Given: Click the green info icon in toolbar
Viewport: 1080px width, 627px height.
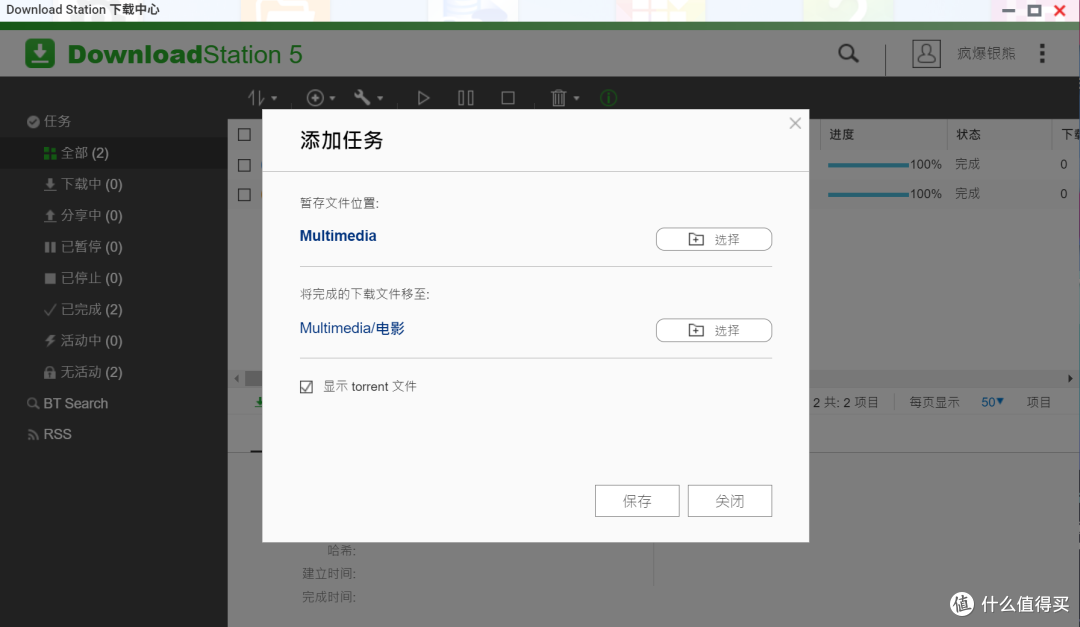Looking at the screenshot, I should click(x=608, y=98).
